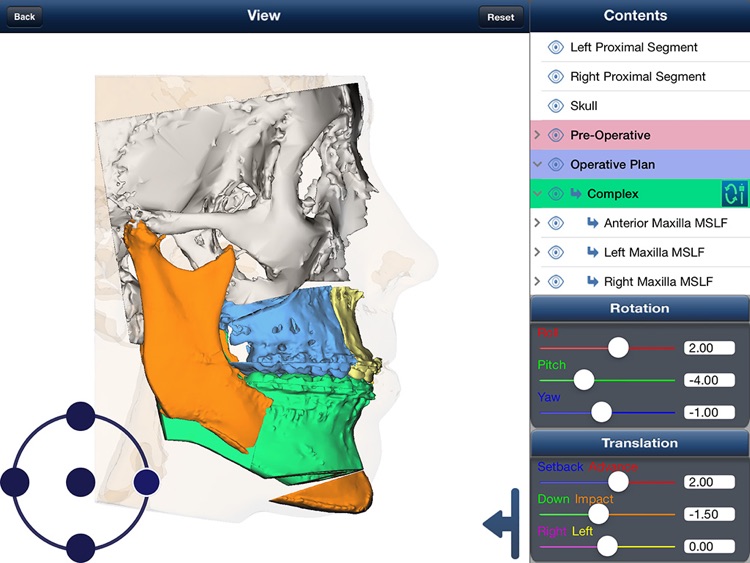Click the Setback/Advance slider handle
750x563 pixels.
click(618, 482)
